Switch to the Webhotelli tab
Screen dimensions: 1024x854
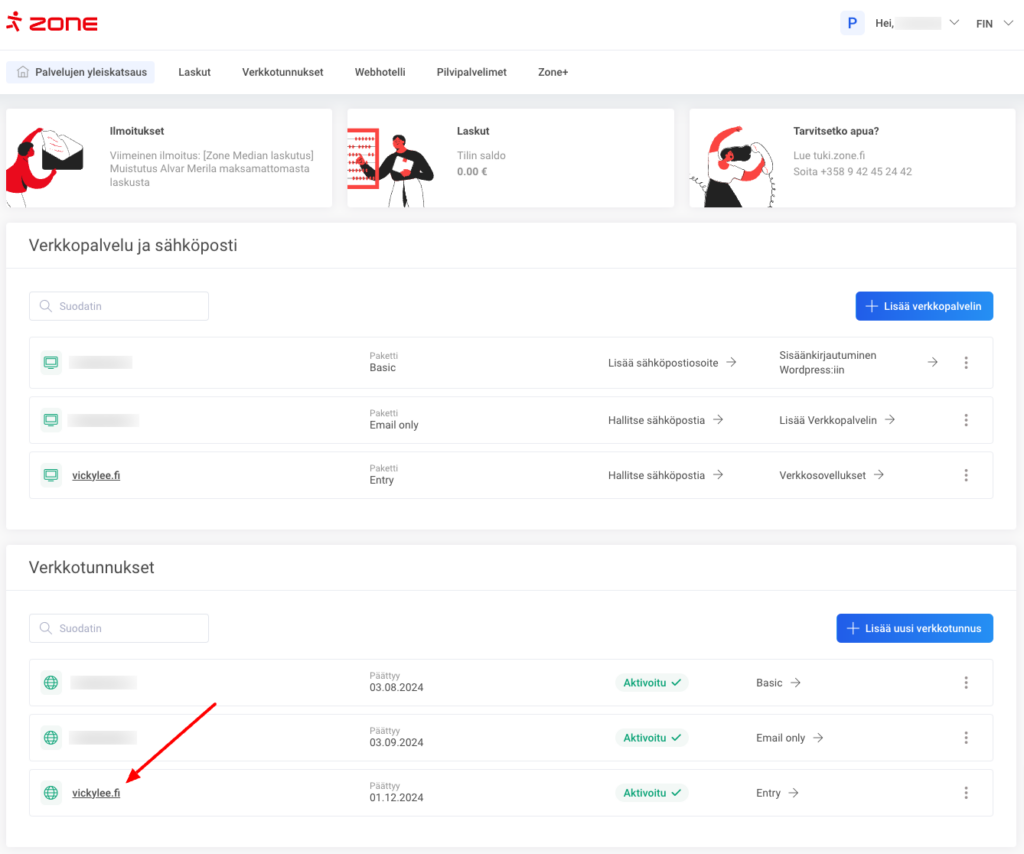point(380,72)
